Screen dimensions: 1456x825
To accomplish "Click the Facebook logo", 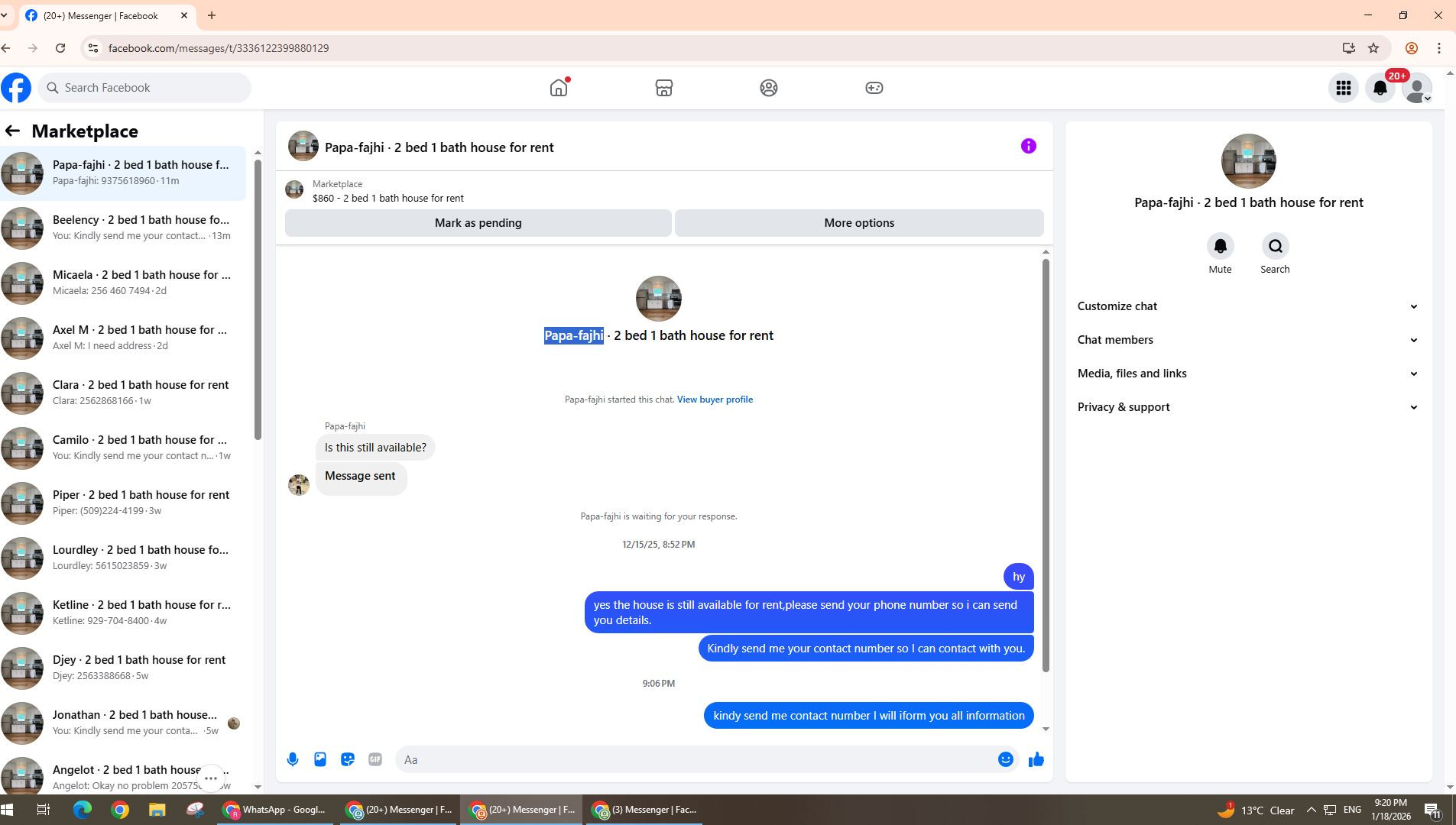I will (16, 88).
